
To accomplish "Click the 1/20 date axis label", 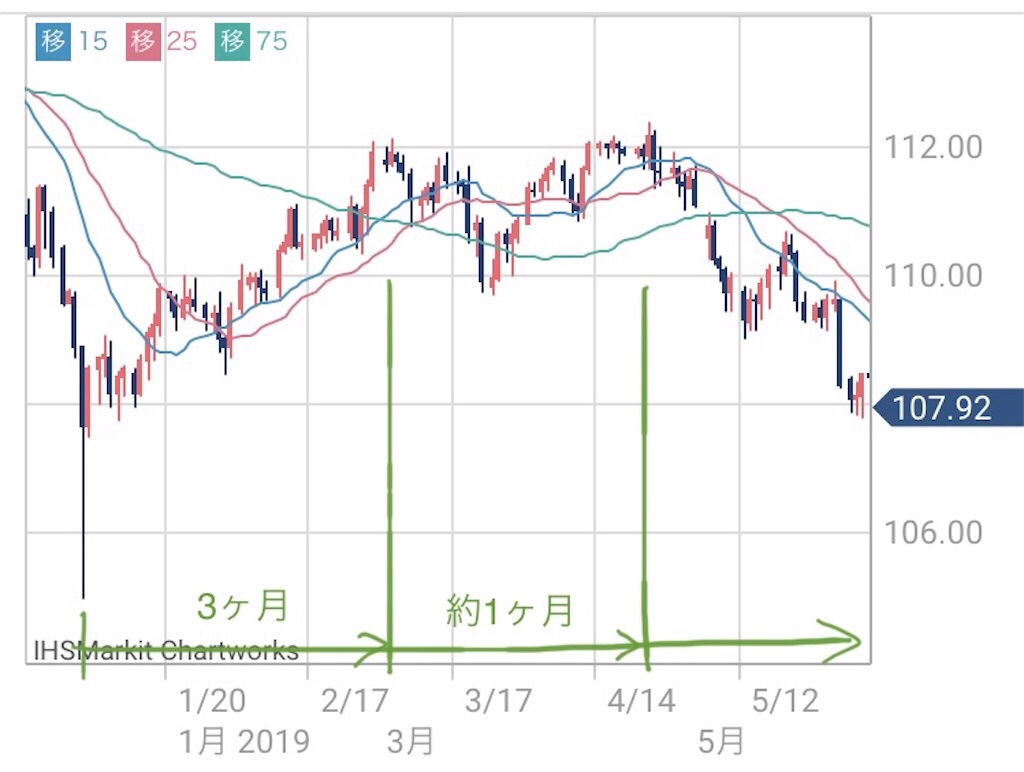I will click(x=212, y=701).
